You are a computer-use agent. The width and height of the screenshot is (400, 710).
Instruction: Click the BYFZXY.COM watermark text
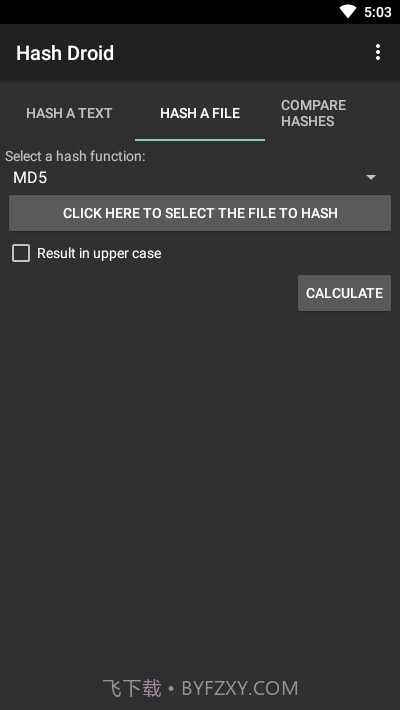click(x=240, y=689)
